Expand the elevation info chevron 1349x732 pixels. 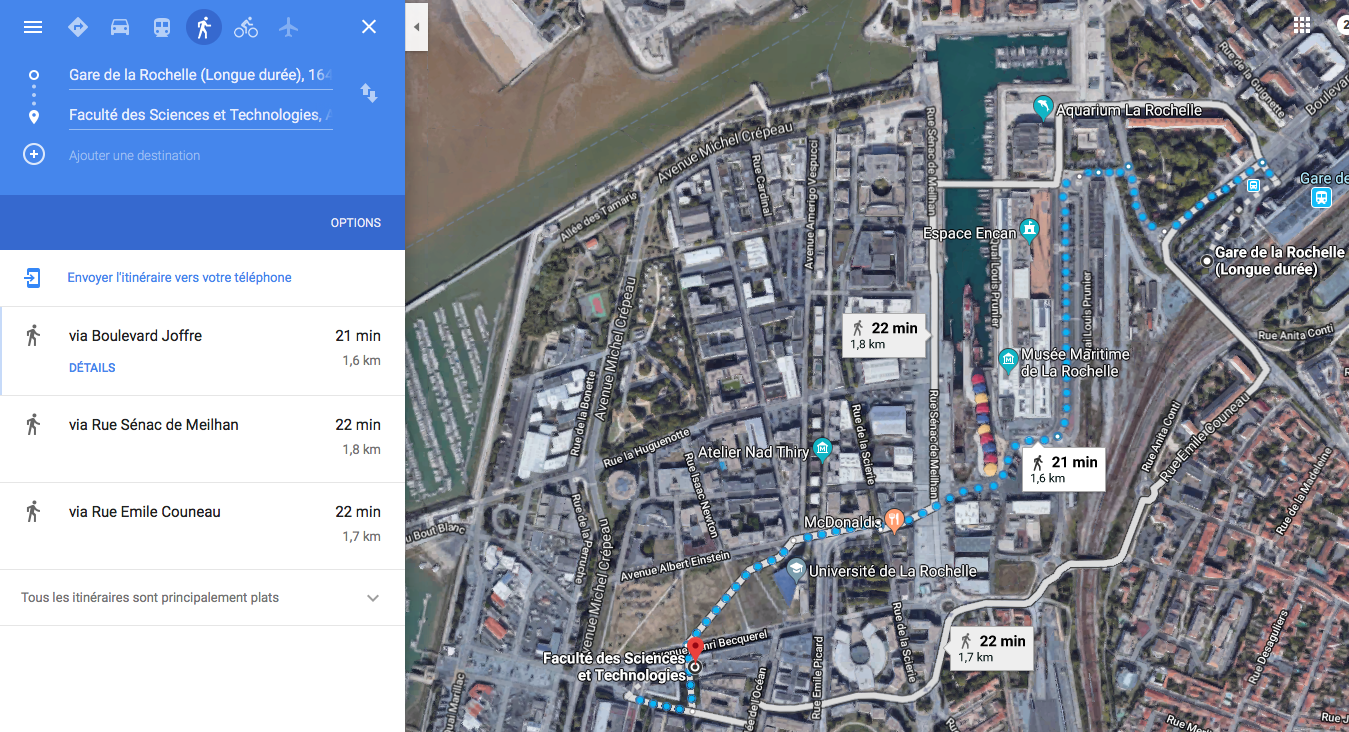coord(373,598)
